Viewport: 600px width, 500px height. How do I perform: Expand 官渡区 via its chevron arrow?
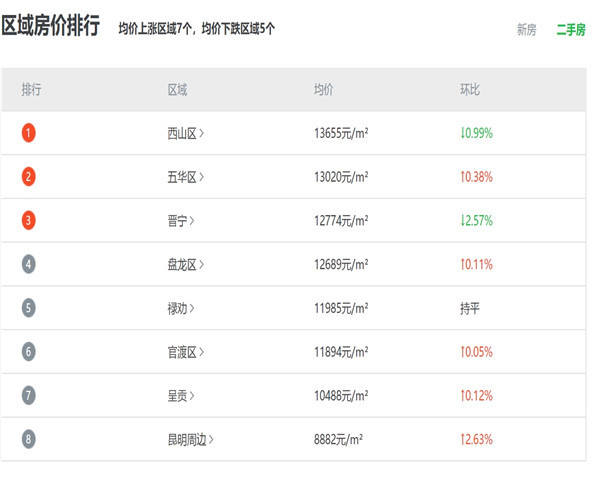[201, 352]
